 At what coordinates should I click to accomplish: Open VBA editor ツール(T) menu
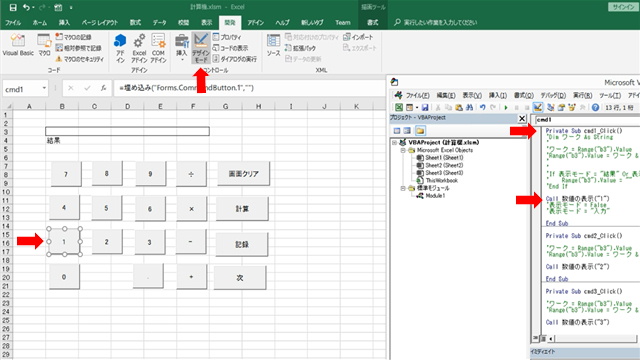coord(610,96)
